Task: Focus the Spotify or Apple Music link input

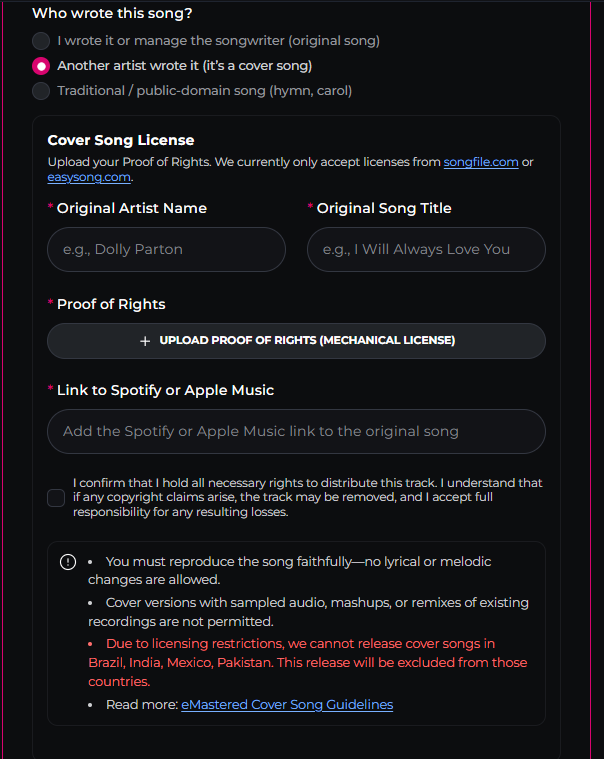Action: pyautogui.click(x=296, y=432)
